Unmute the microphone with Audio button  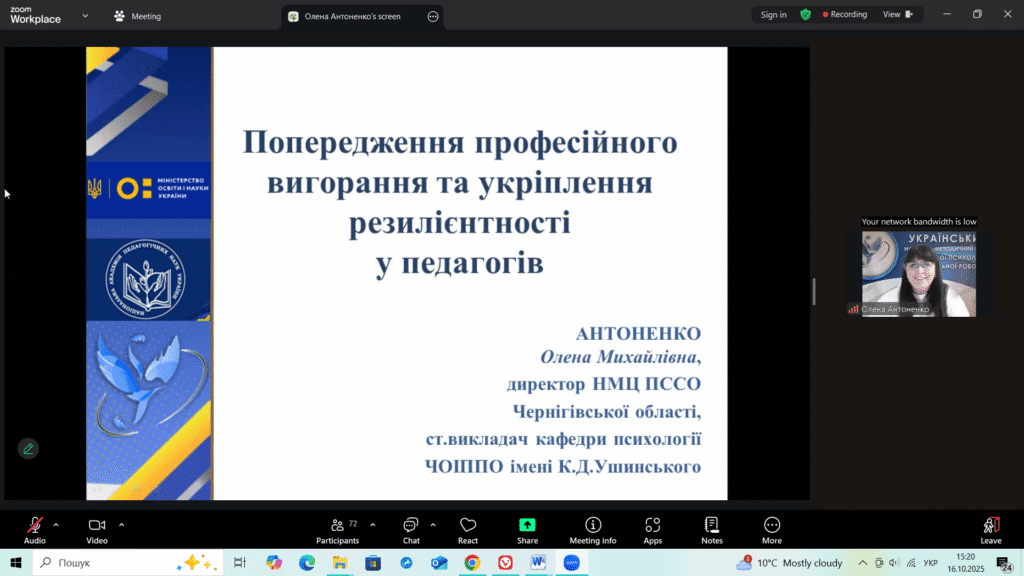click(x=35, y=529)
